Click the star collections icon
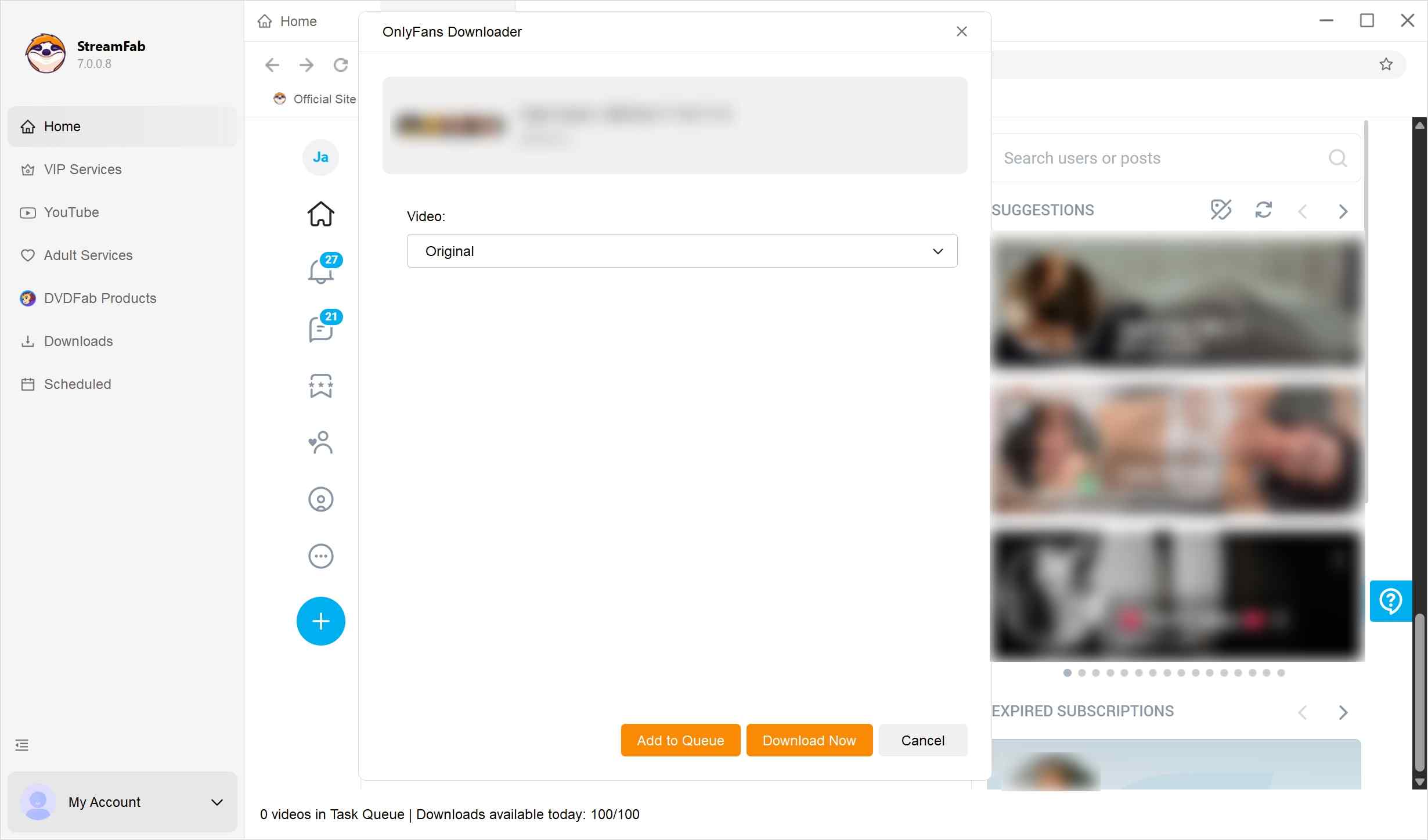The width and height of the screenshot is (1428, 840). (320, 385)
